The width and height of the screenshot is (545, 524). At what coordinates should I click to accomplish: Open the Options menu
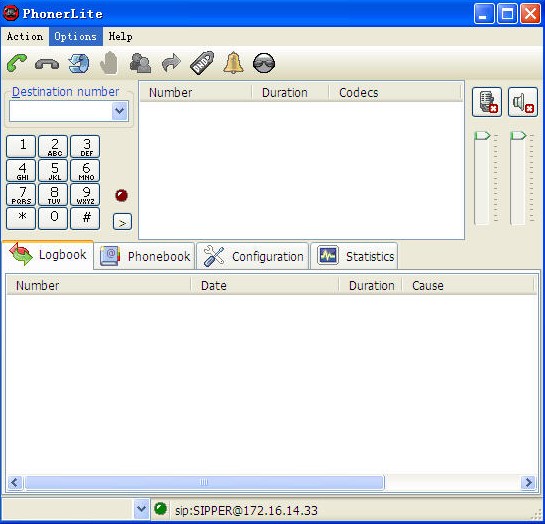(x=75, y=36)
